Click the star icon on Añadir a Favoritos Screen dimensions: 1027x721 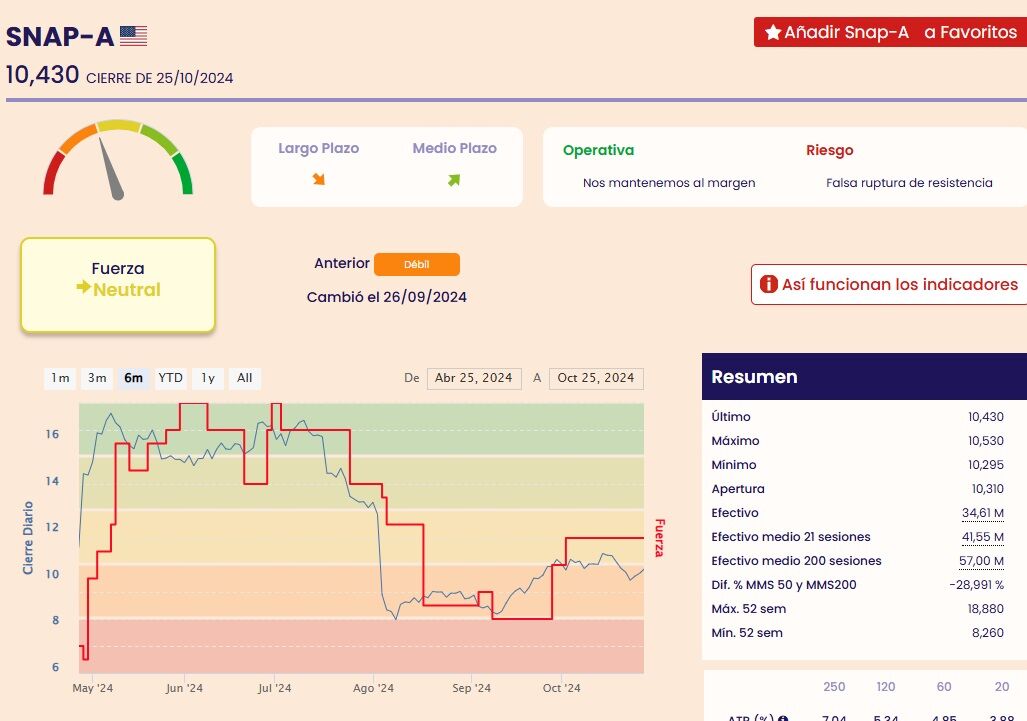click(x=773, y=32)
